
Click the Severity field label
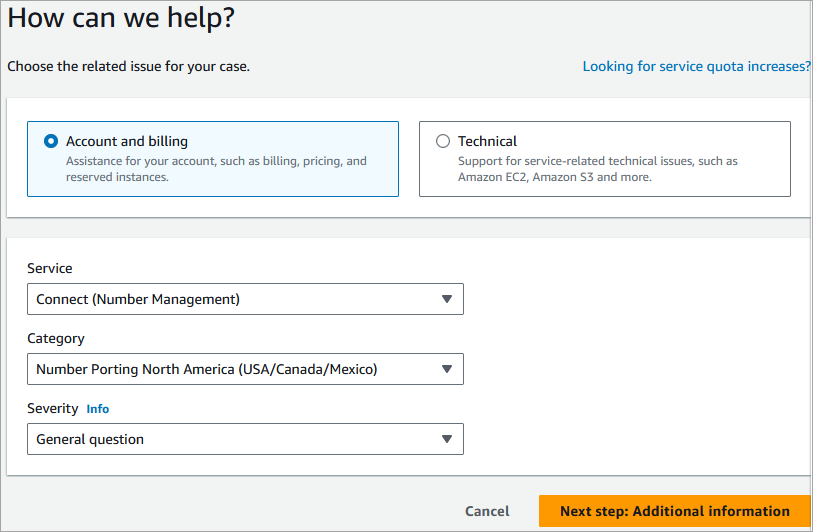tap(52, 409)
